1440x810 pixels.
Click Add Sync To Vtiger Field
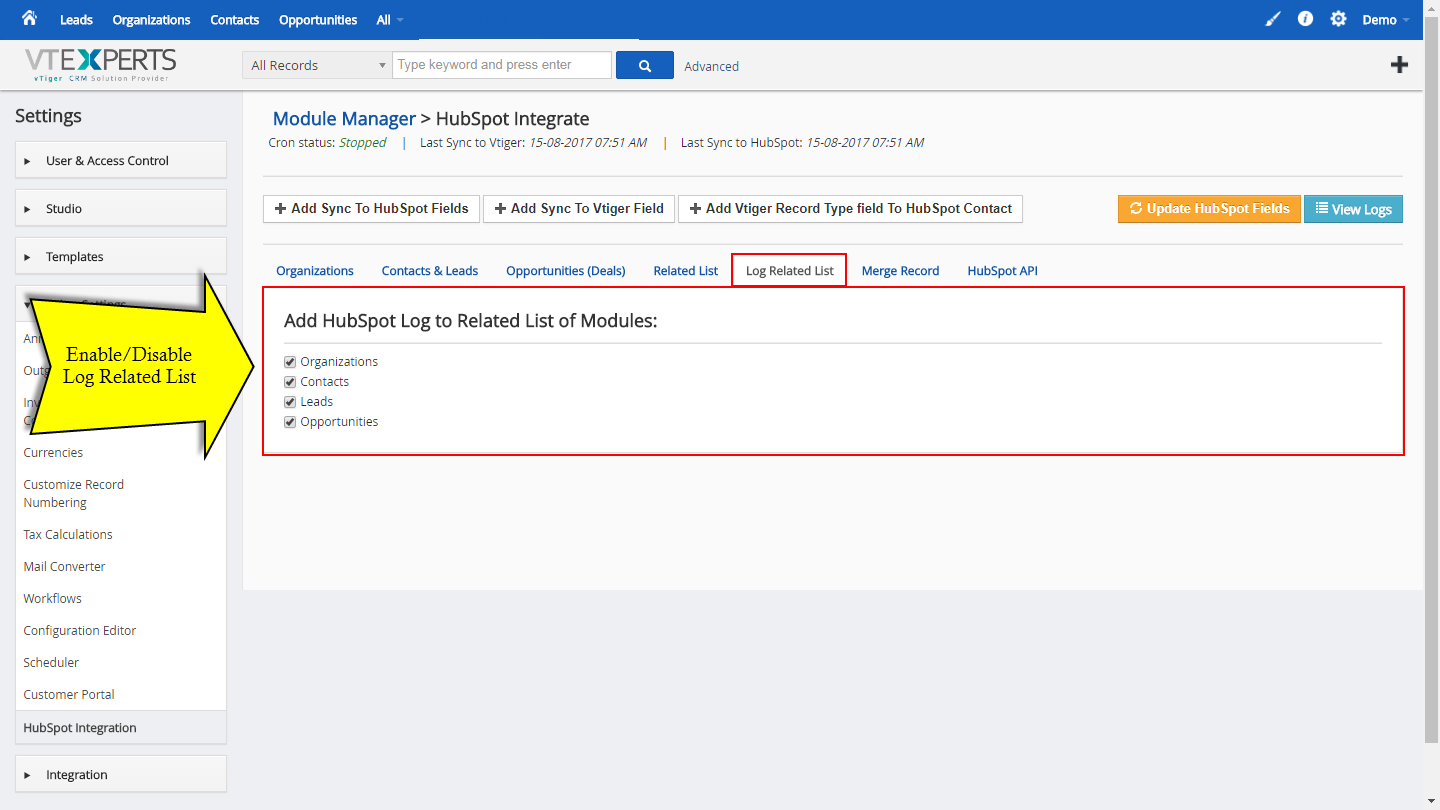579,208
